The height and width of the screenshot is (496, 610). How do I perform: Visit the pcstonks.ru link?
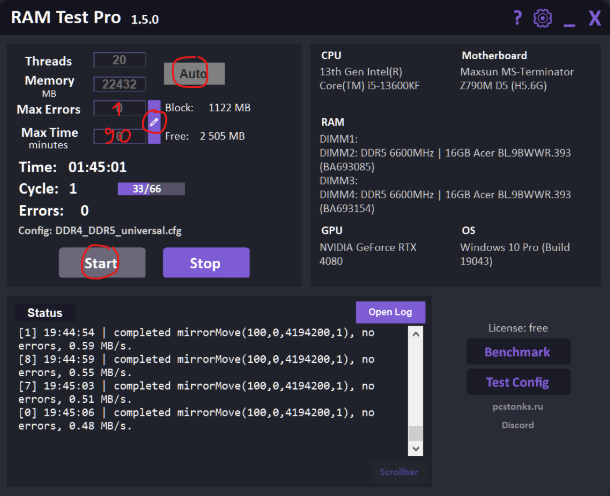518,407
